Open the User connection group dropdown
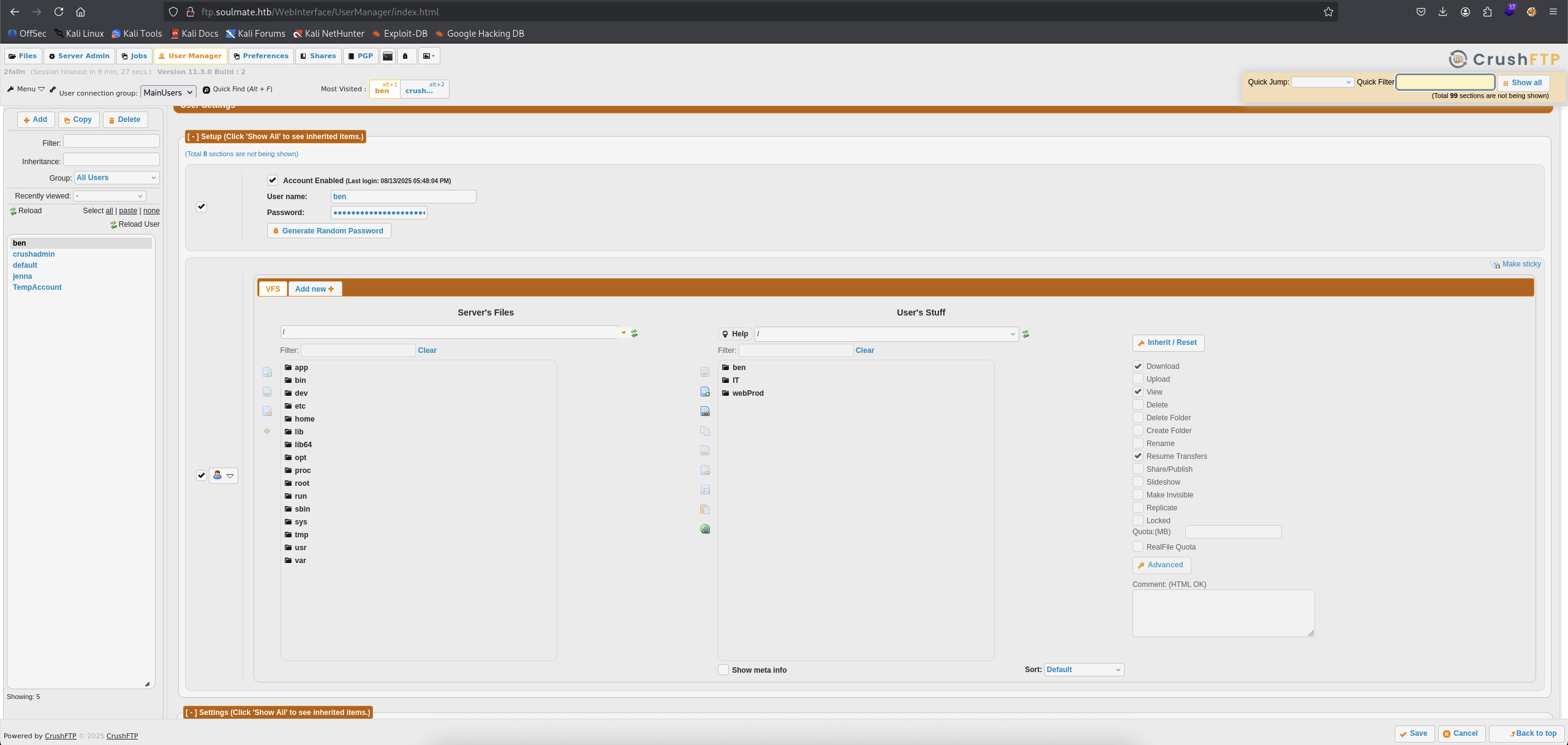The image size is (1568, 745). 168,92
